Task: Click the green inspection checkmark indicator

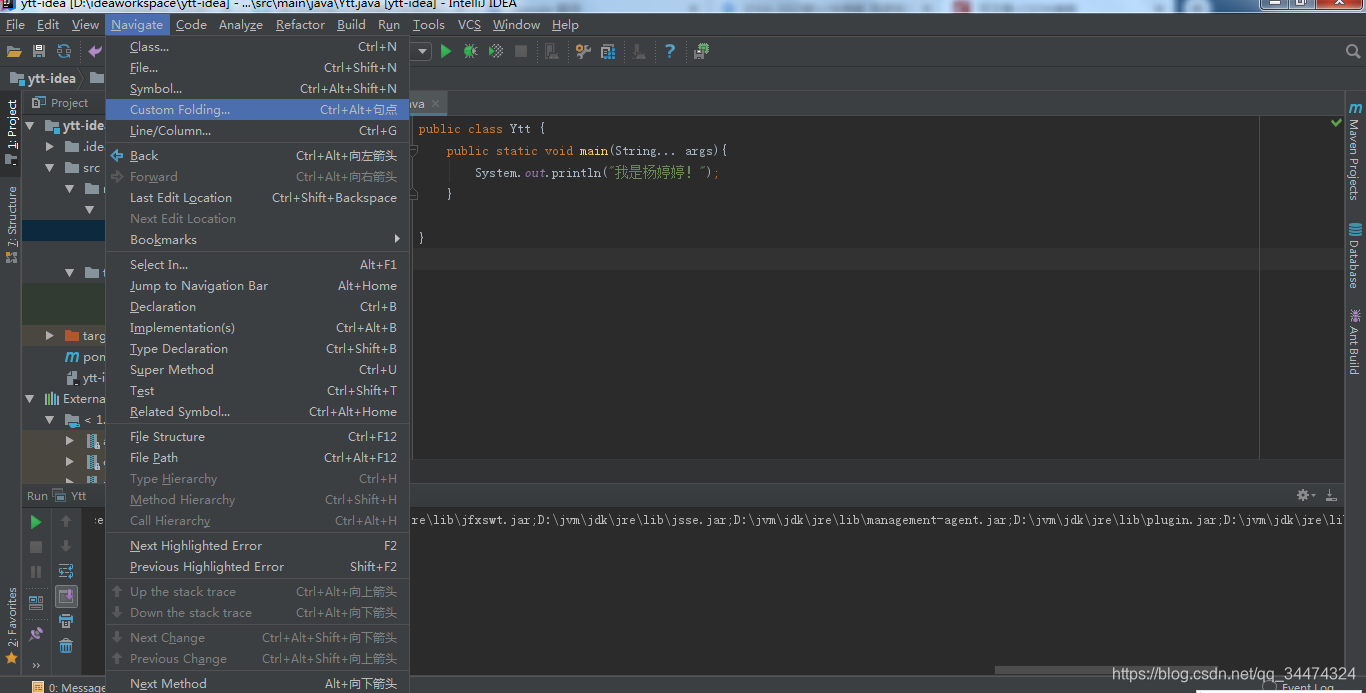Action: click(1336, 123)
